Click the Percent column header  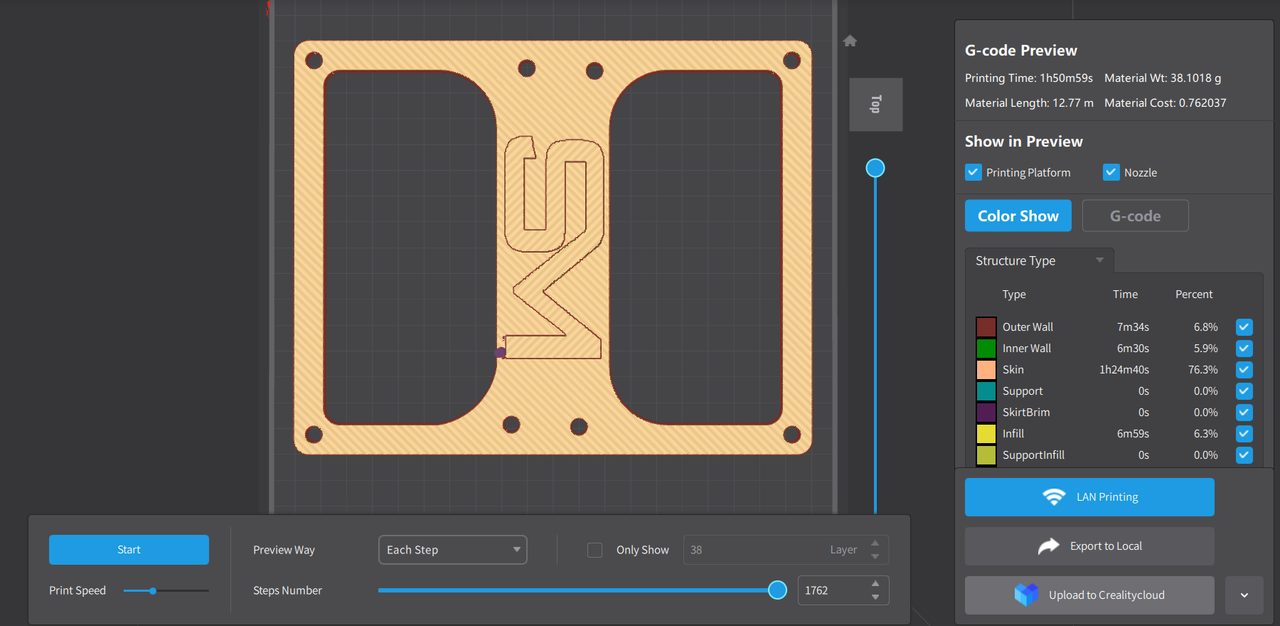1194,294
